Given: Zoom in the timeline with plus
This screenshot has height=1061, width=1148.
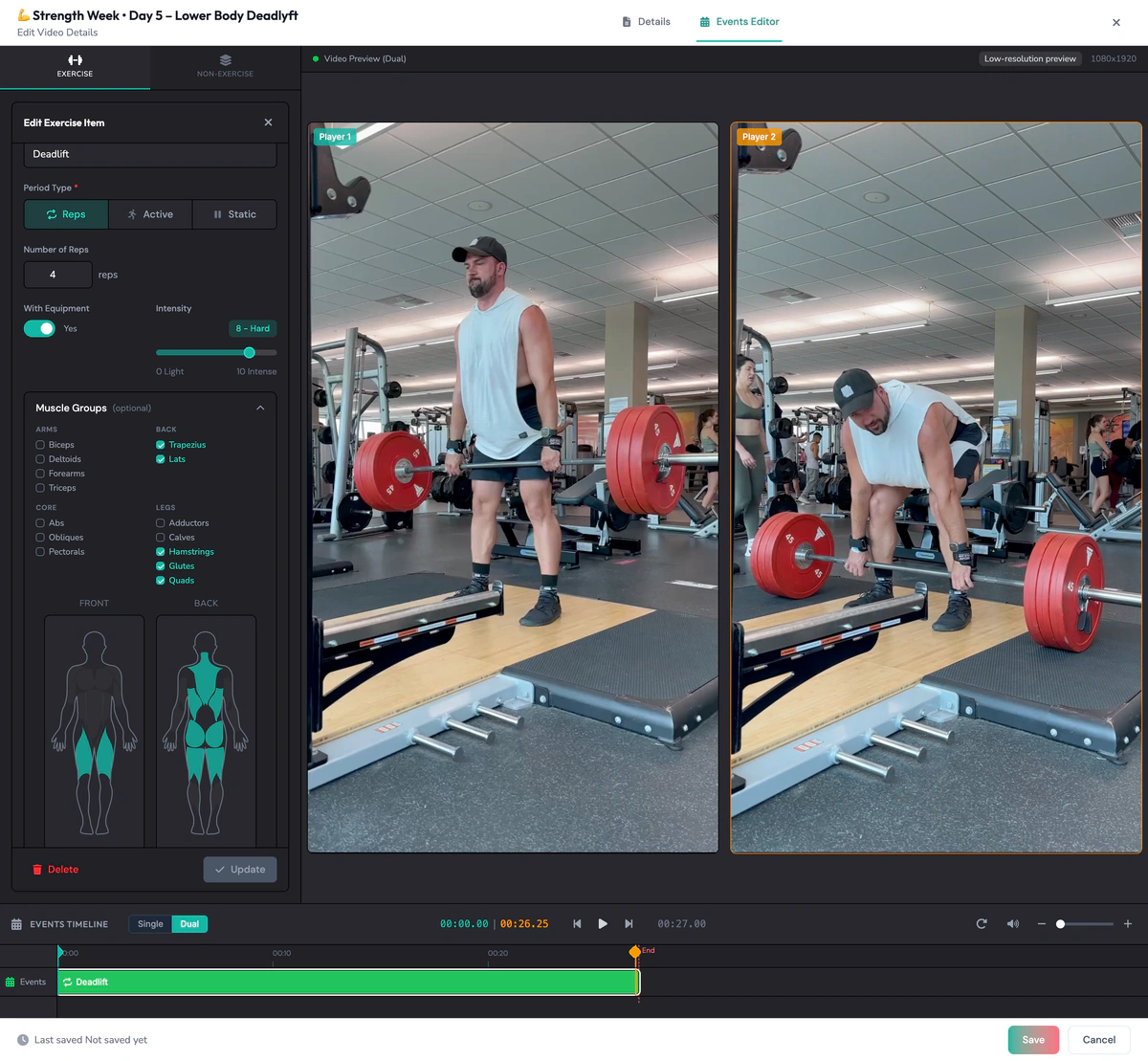Looking at the screenshot, I should 1128,924.
